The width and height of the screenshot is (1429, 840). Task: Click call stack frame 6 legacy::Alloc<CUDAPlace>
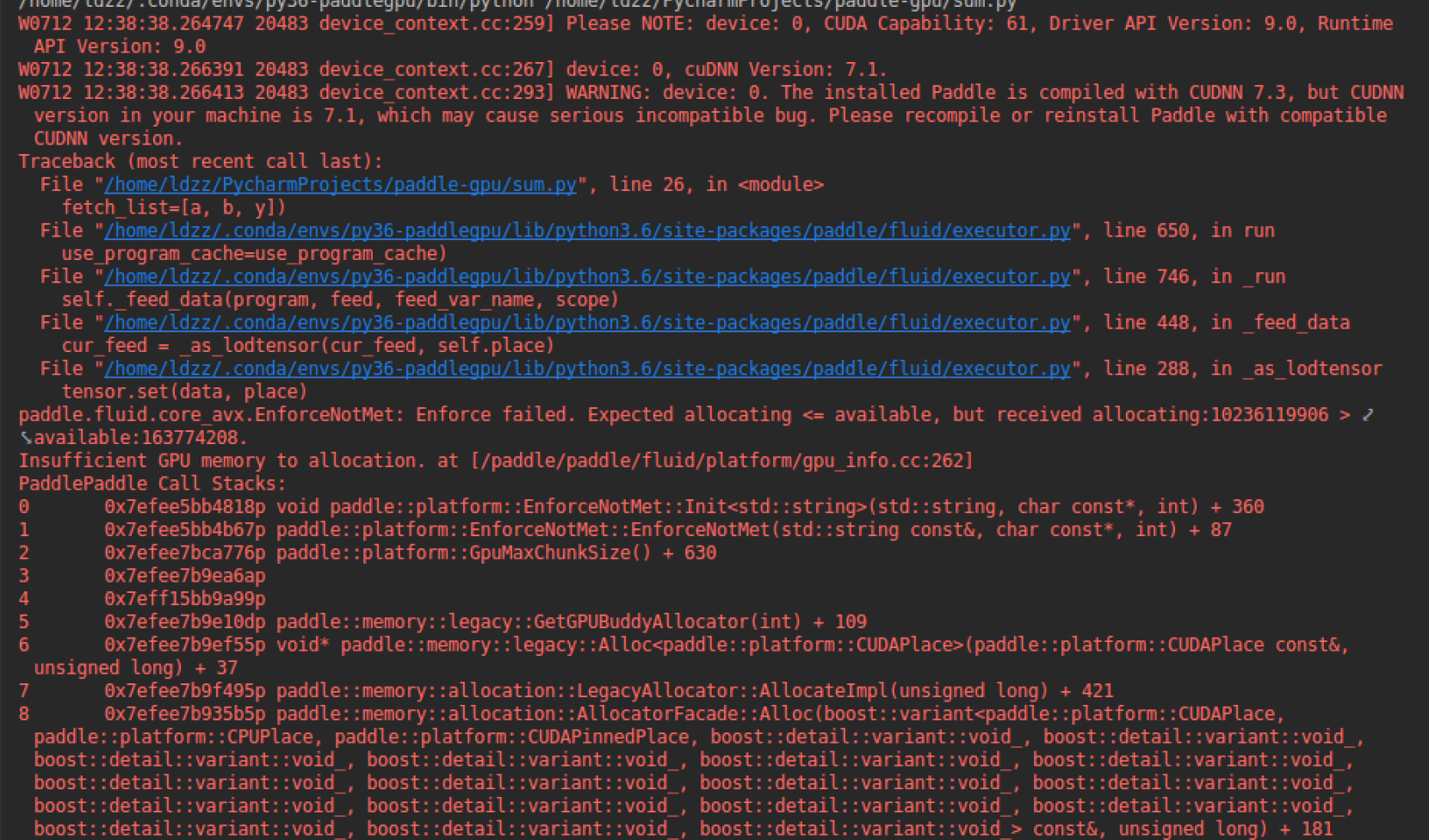[x=684, y=657]
